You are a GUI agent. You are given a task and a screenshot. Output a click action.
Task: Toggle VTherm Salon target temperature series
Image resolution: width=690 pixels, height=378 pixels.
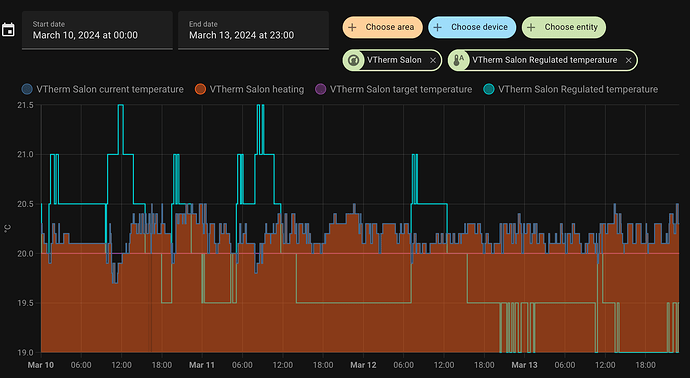394,89
